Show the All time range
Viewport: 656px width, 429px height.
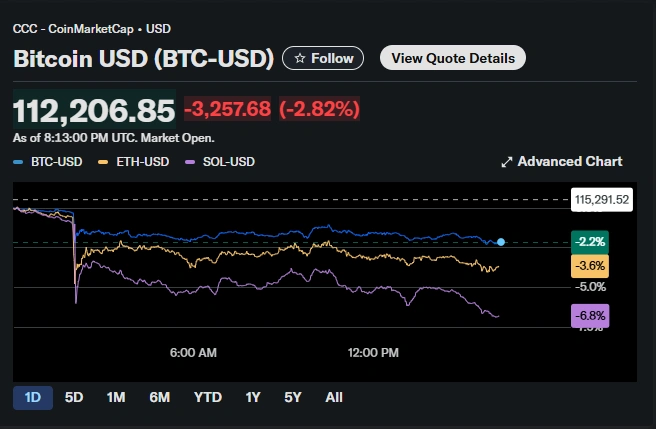334,397
